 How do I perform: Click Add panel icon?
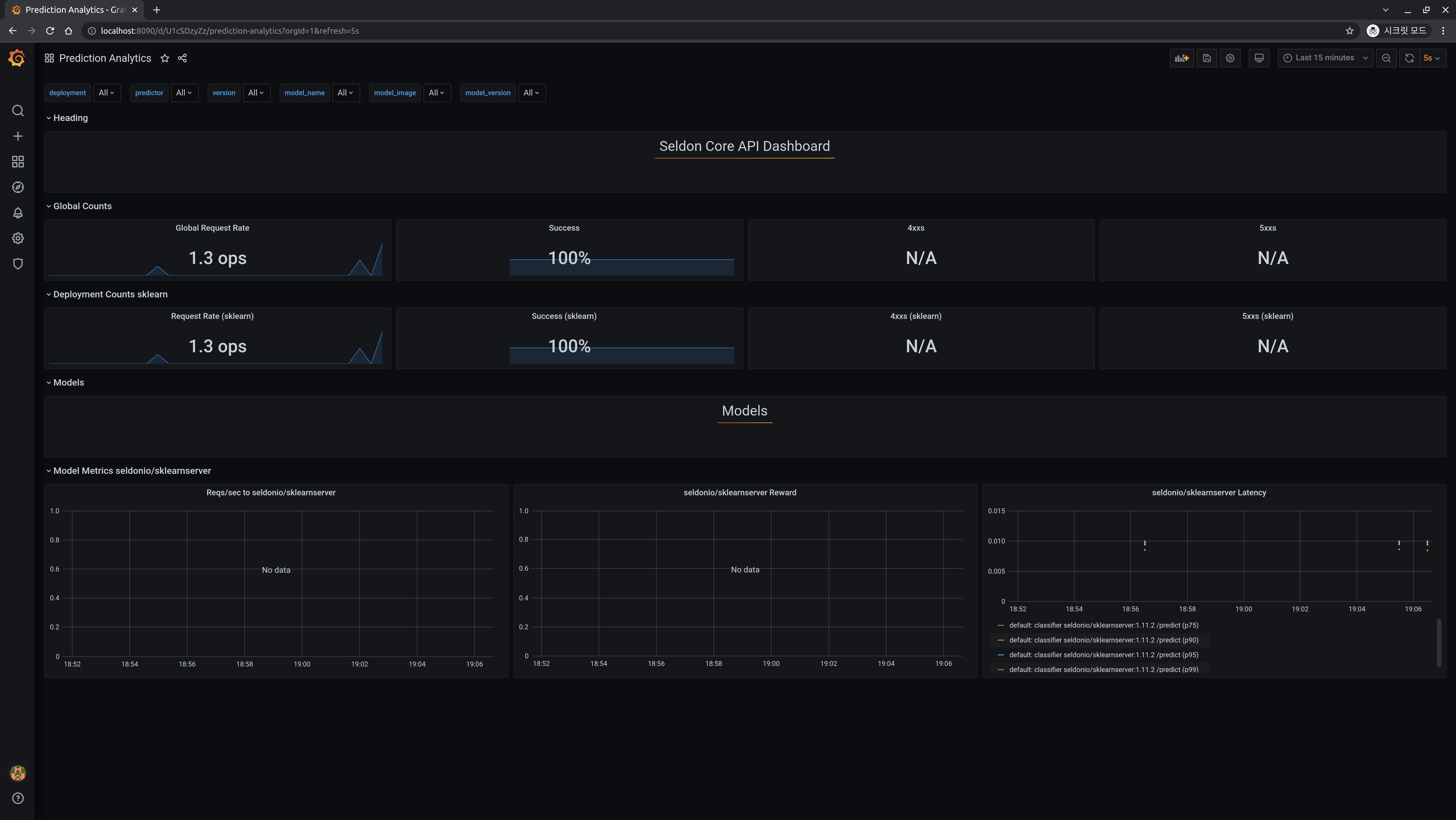pos(1181,58)
